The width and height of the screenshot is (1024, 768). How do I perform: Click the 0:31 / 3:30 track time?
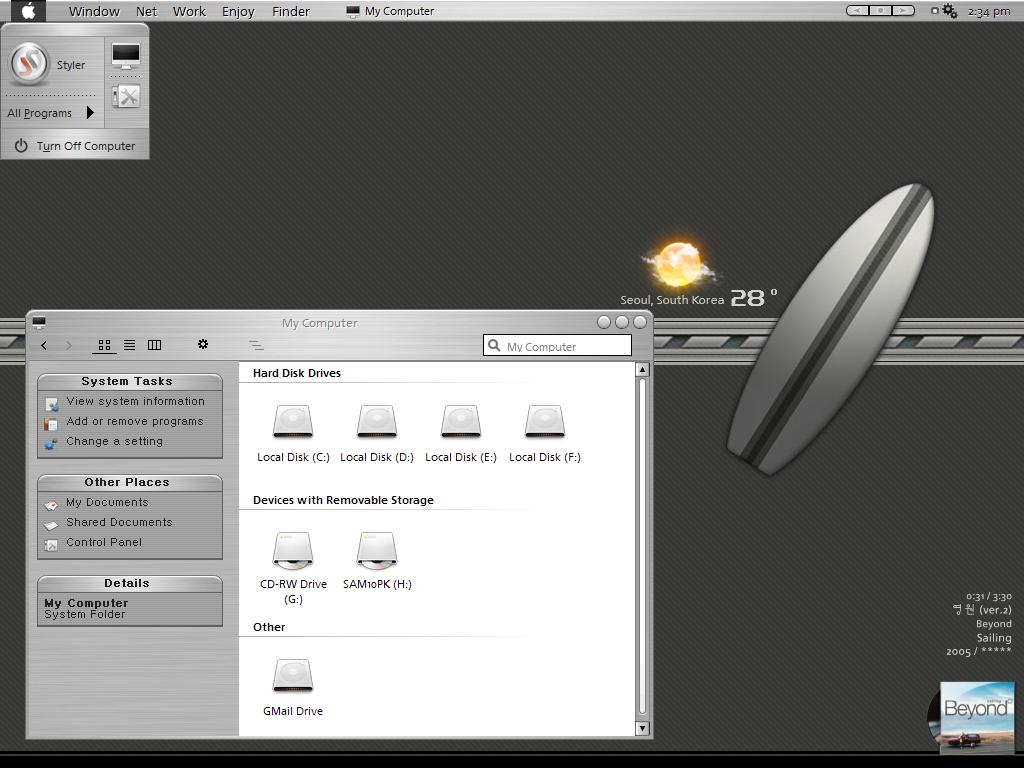tap(989, 596)
